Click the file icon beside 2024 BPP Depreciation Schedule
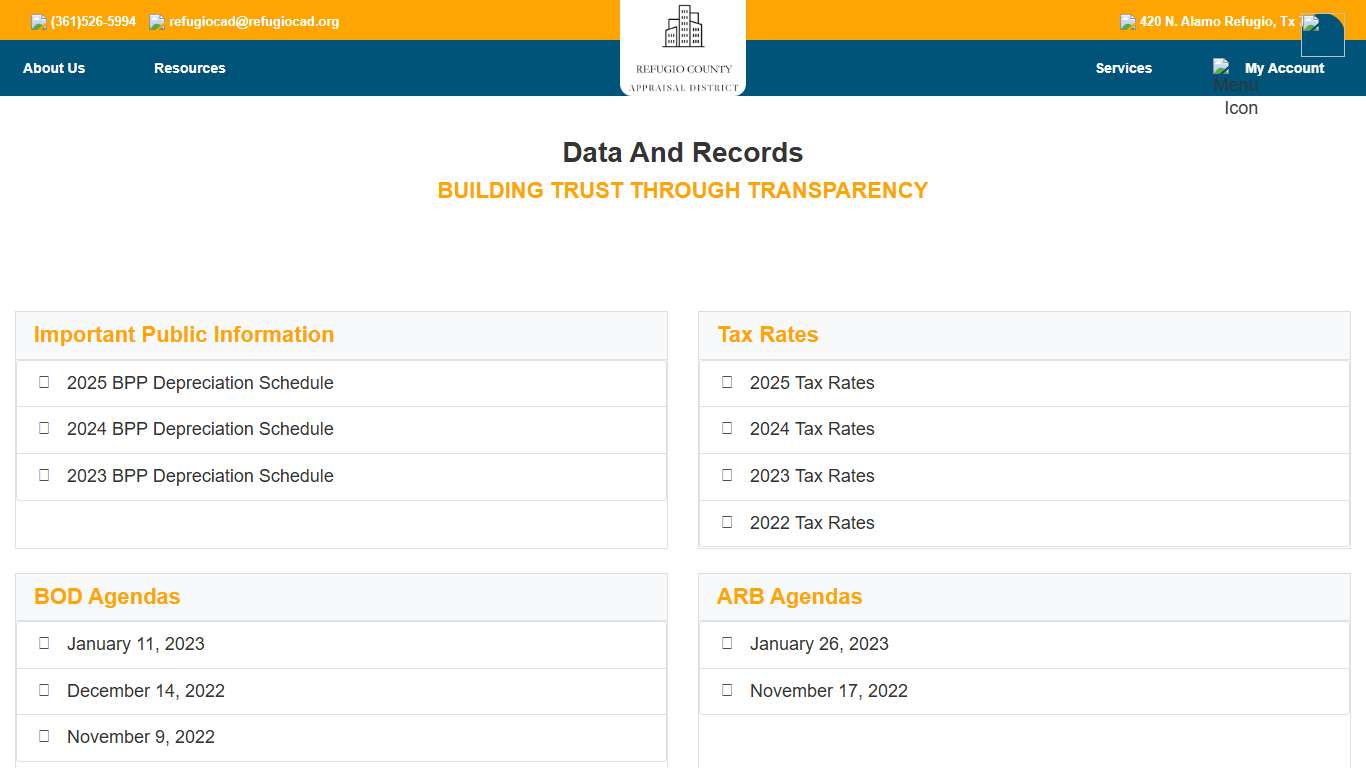Screen dimensions: 1366x768 coord(44,428)
